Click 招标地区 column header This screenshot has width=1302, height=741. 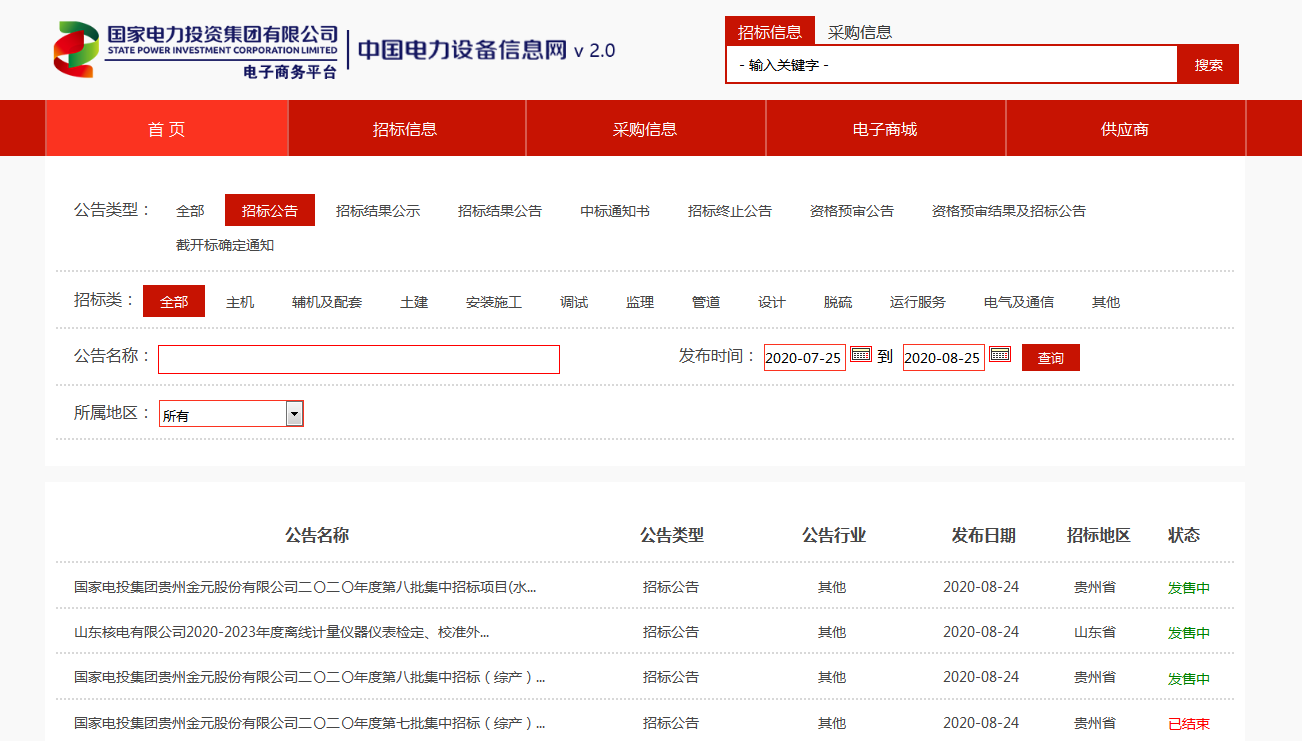(x=1098, y=535)
